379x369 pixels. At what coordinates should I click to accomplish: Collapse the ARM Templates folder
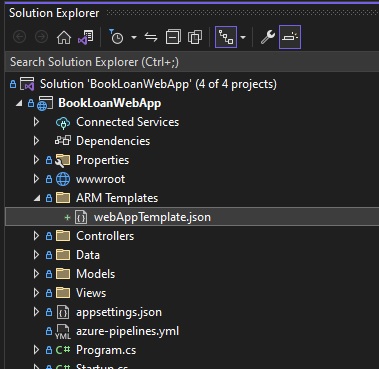coord(37,199)
